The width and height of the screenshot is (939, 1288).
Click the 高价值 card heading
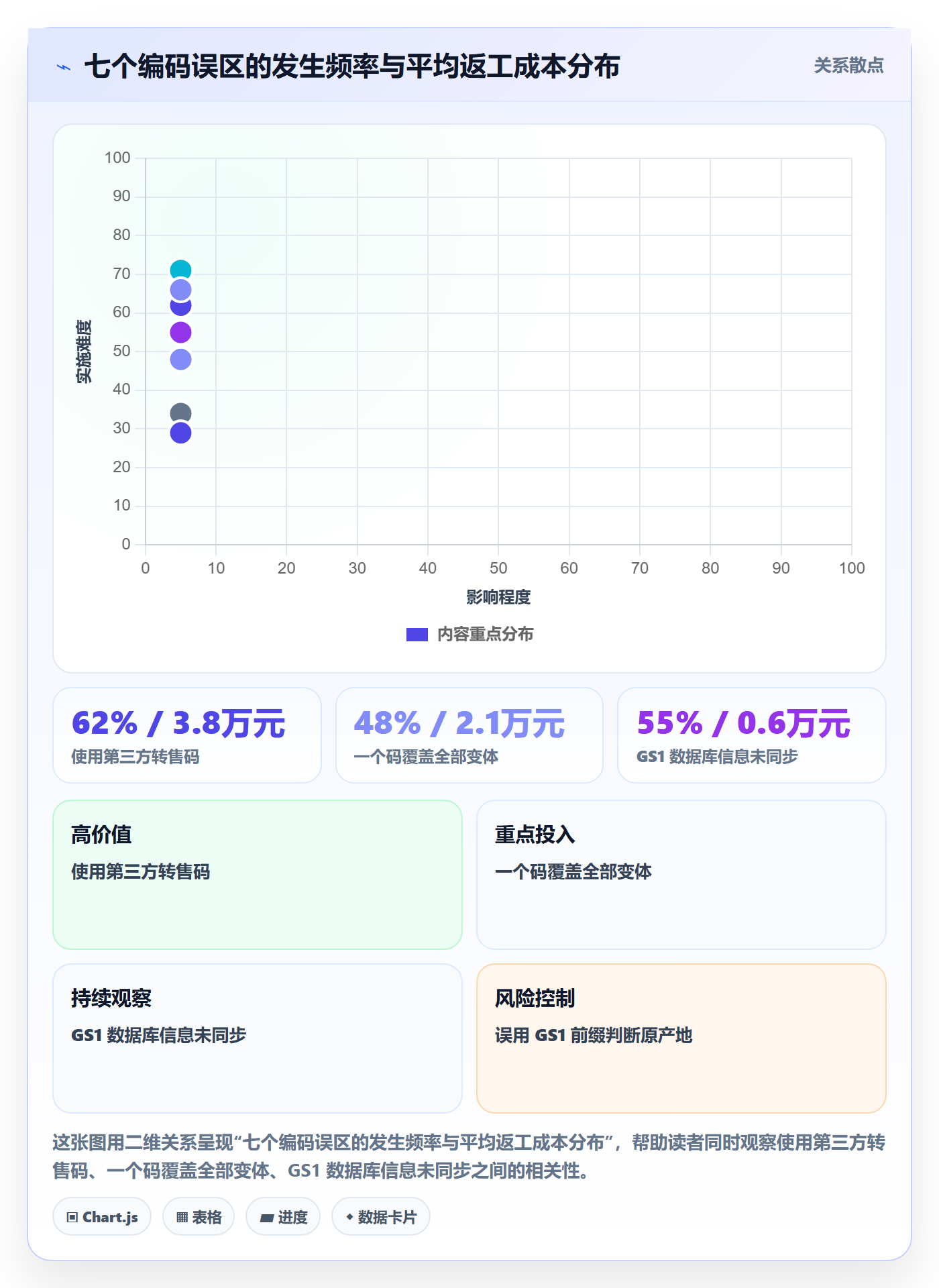click(x=101, y=835)
